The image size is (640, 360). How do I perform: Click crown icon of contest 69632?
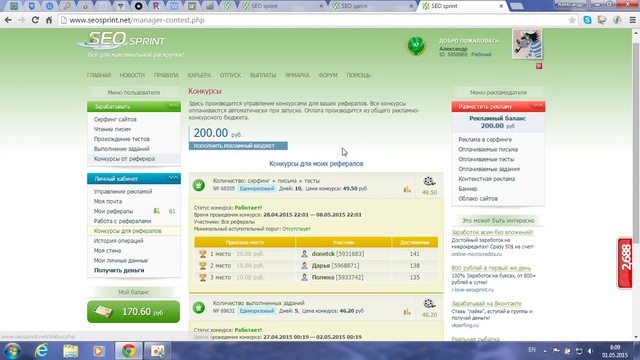pyautogui.click(x=199, y=307)
